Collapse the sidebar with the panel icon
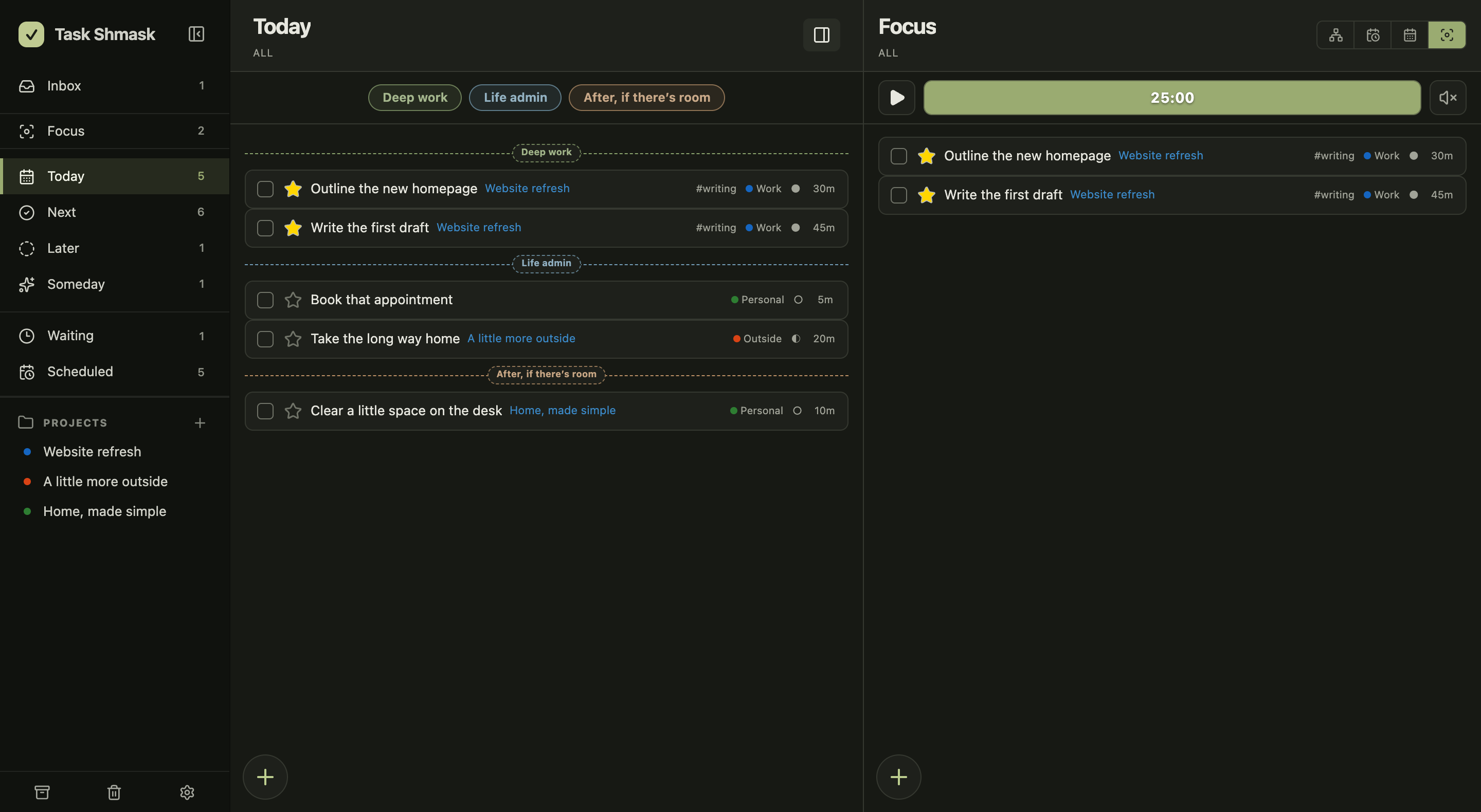1481x812 pixels. pos(196,34)
